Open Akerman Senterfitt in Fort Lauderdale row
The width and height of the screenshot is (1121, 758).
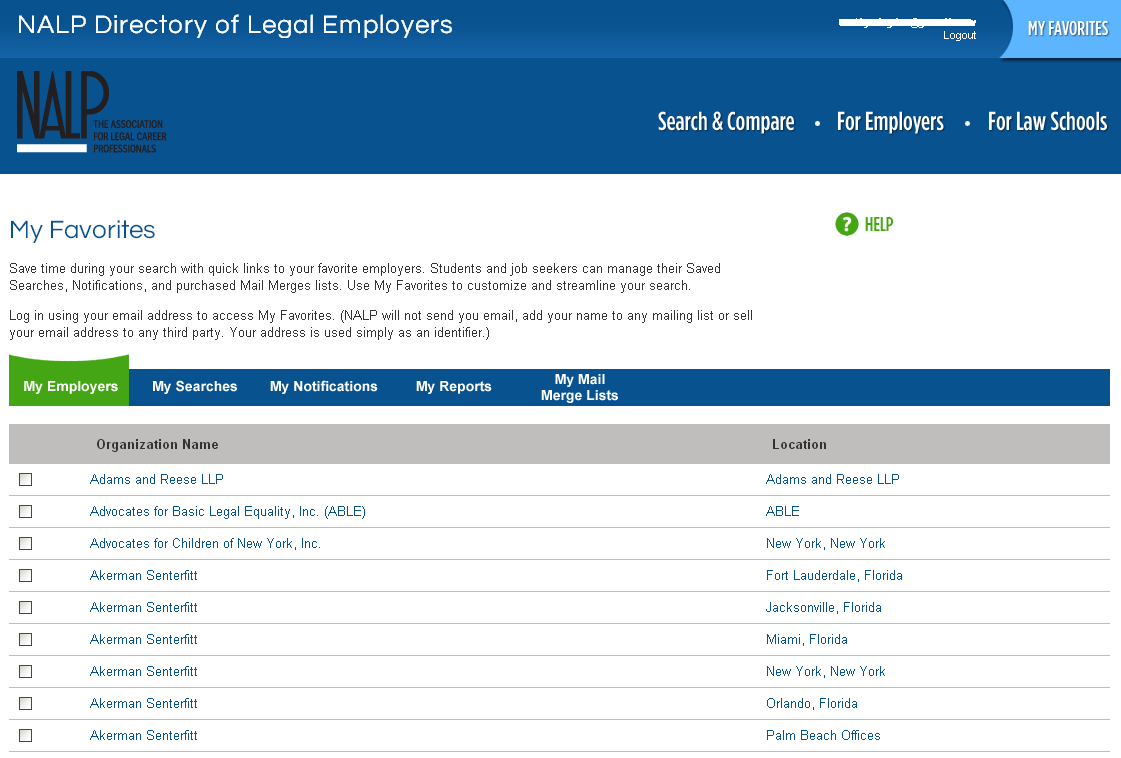[144, 575]
